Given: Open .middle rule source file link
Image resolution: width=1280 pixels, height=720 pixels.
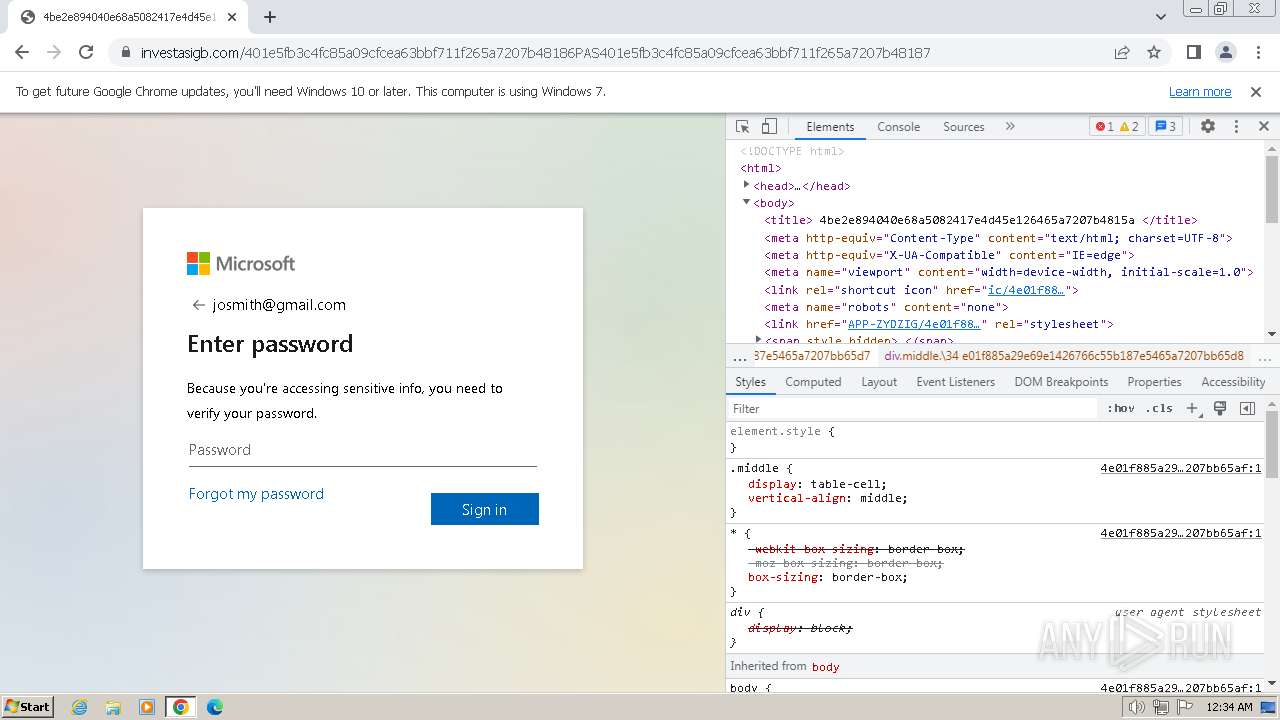Looking at the screenshot, I should 1180,468.
